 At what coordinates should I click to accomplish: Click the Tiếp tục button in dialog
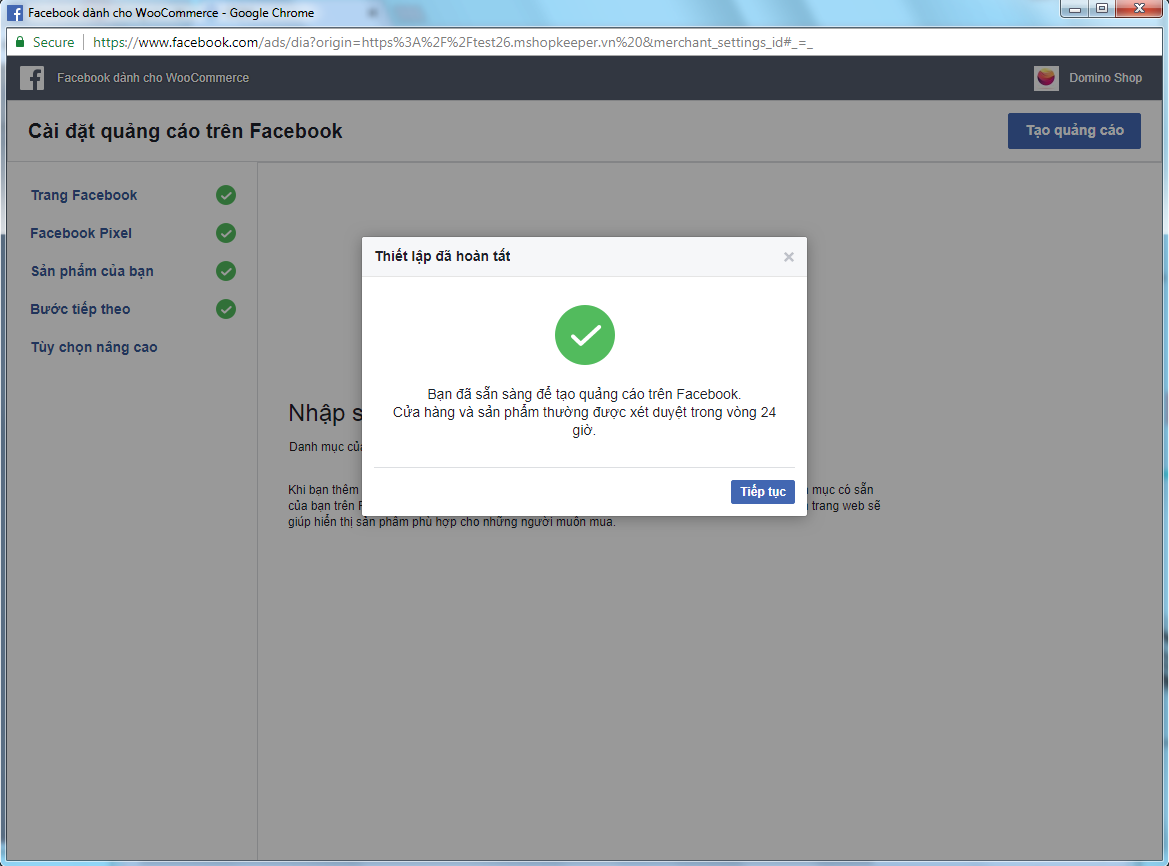click(x=762, y=492)
